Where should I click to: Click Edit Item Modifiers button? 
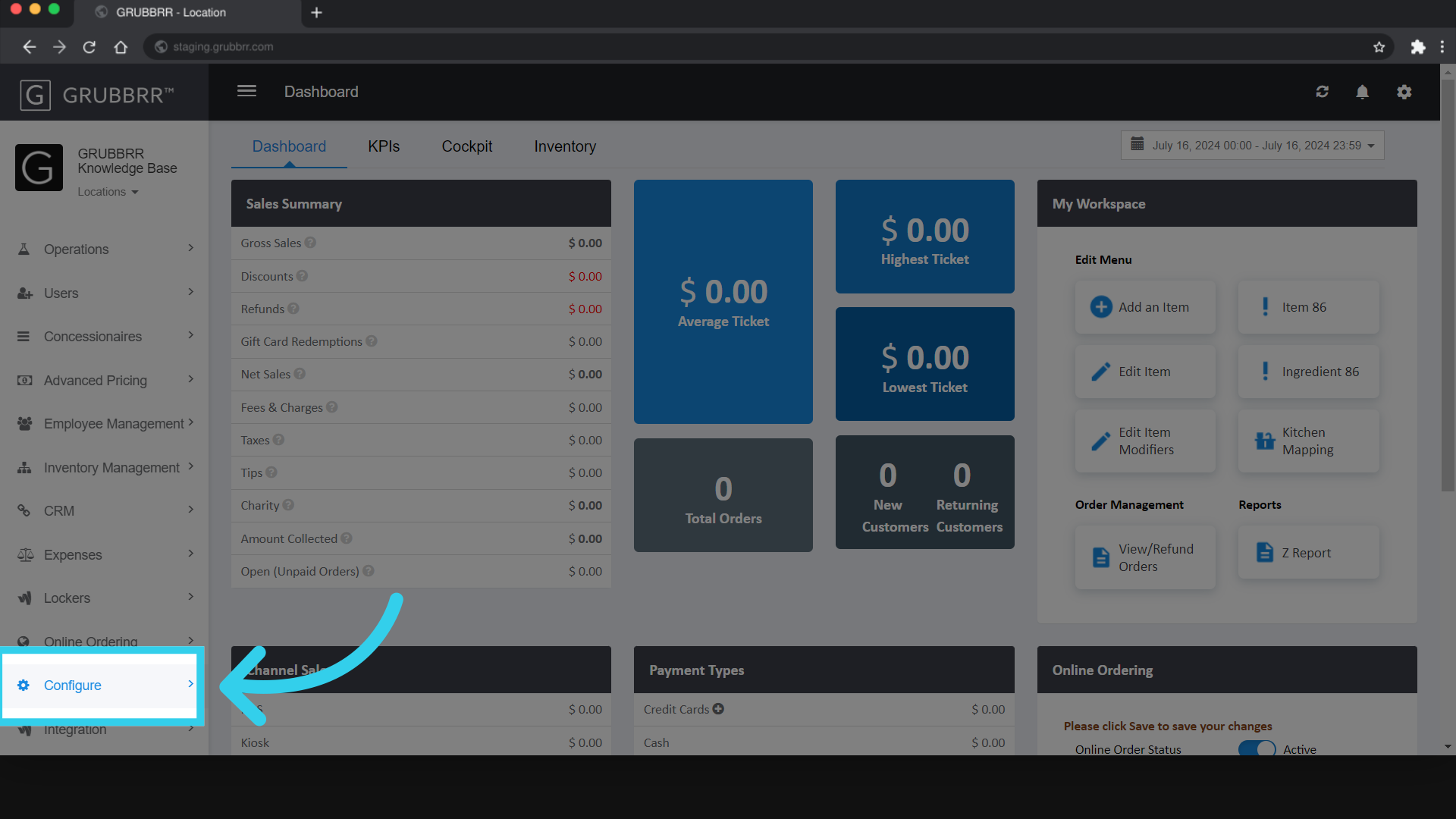coord(1145,441)
